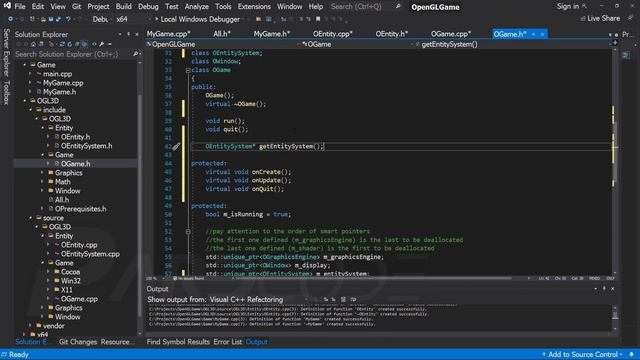
Task: Open Show output from dropdown
Action: pyautogui.click(x=258, y=300)
